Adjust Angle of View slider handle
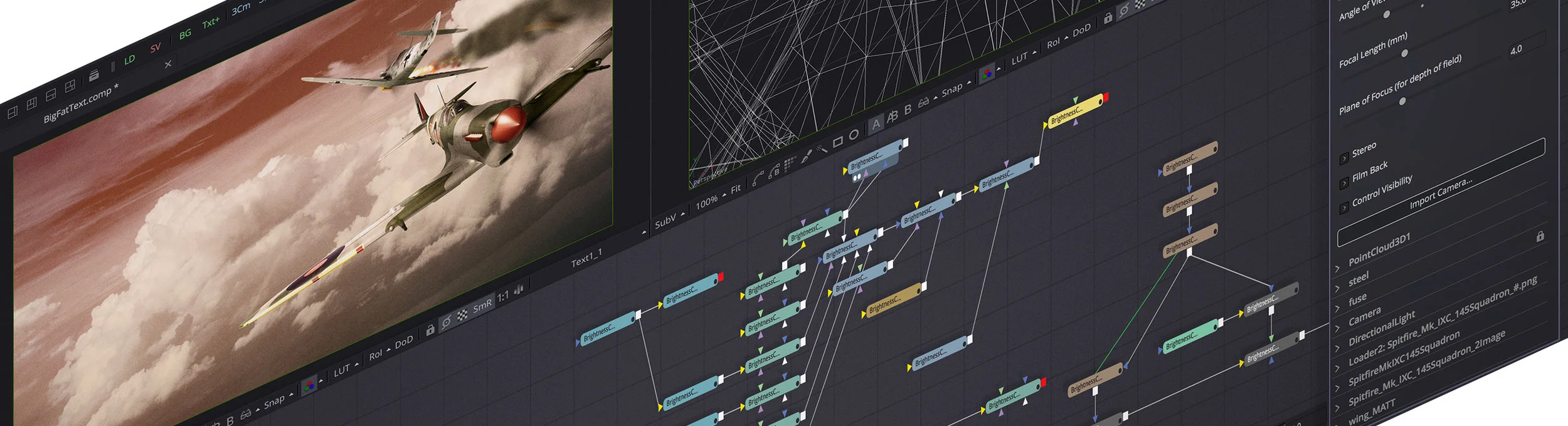1568x426 pixels. point(1387,14)
